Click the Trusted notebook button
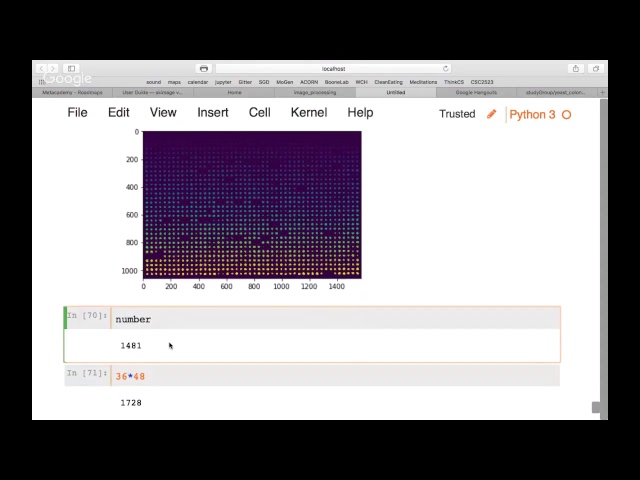Viewport: 640px width, 480px height. point(457,114)
